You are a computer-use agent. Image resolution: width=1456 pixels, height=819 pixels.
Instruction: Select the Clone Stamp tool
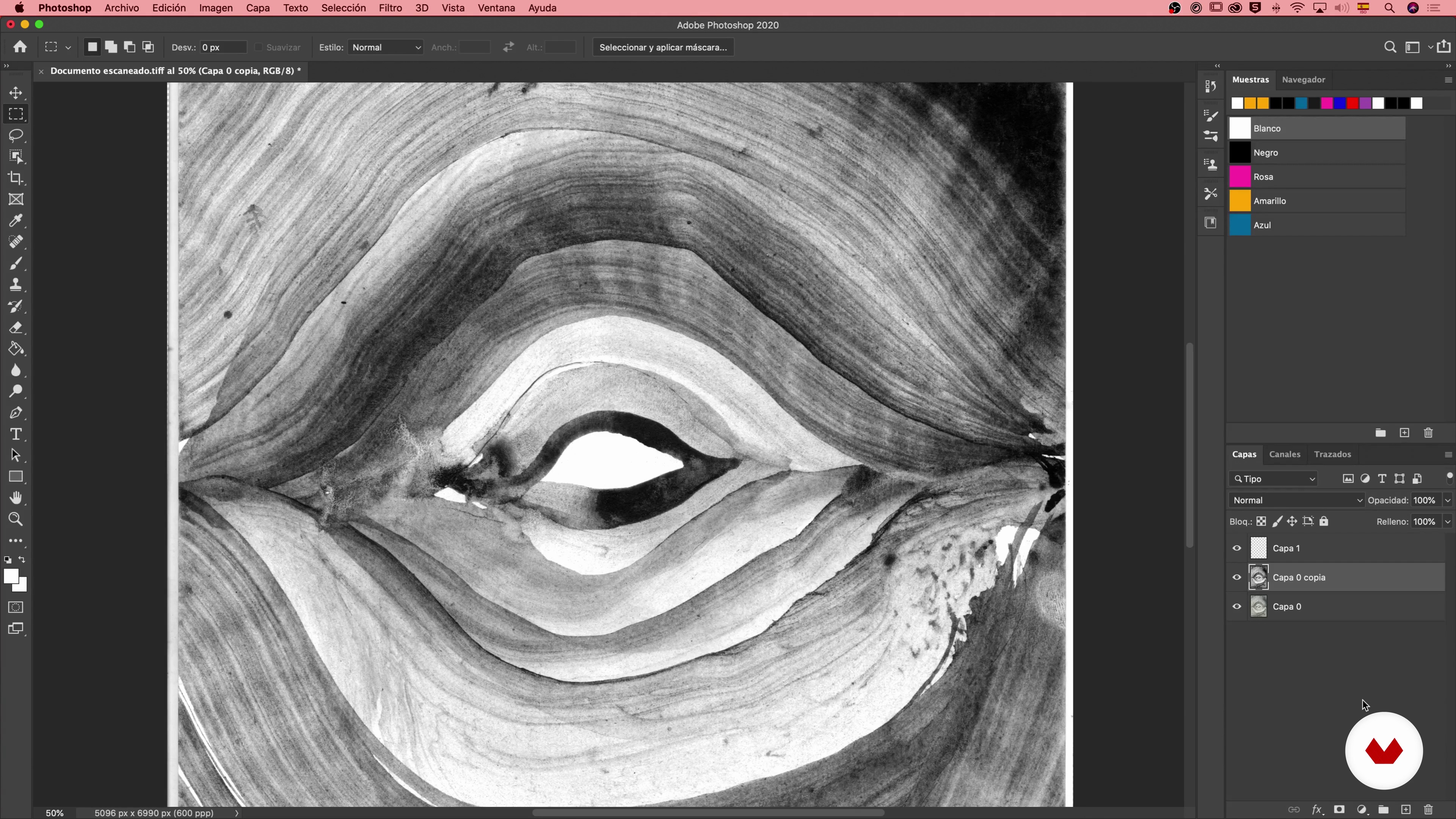pyautogui.click(x=16, y=284)
